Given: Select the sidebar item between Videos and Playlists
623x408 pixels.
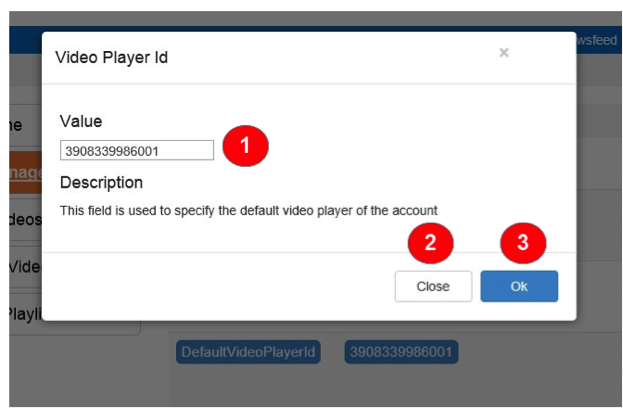Looking at the screenshot, I should pyautogui.click(x=24, y=266).
